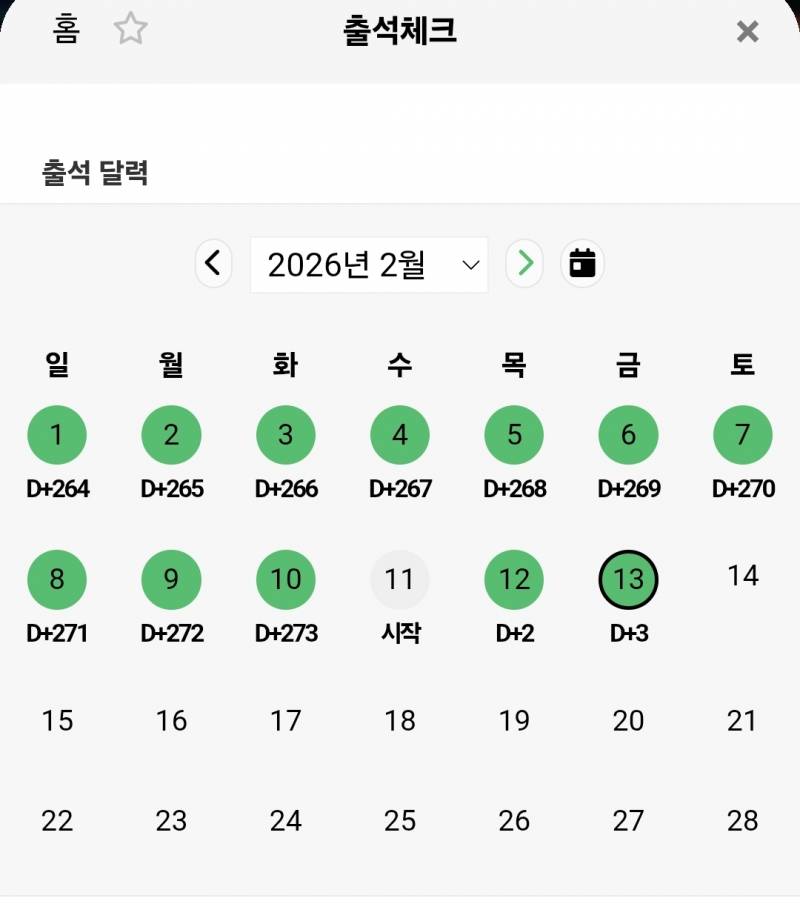Viewport: 800px width, 904px height.
Task: Click the D+273 label below date 10
Action: tap(286, 633)
